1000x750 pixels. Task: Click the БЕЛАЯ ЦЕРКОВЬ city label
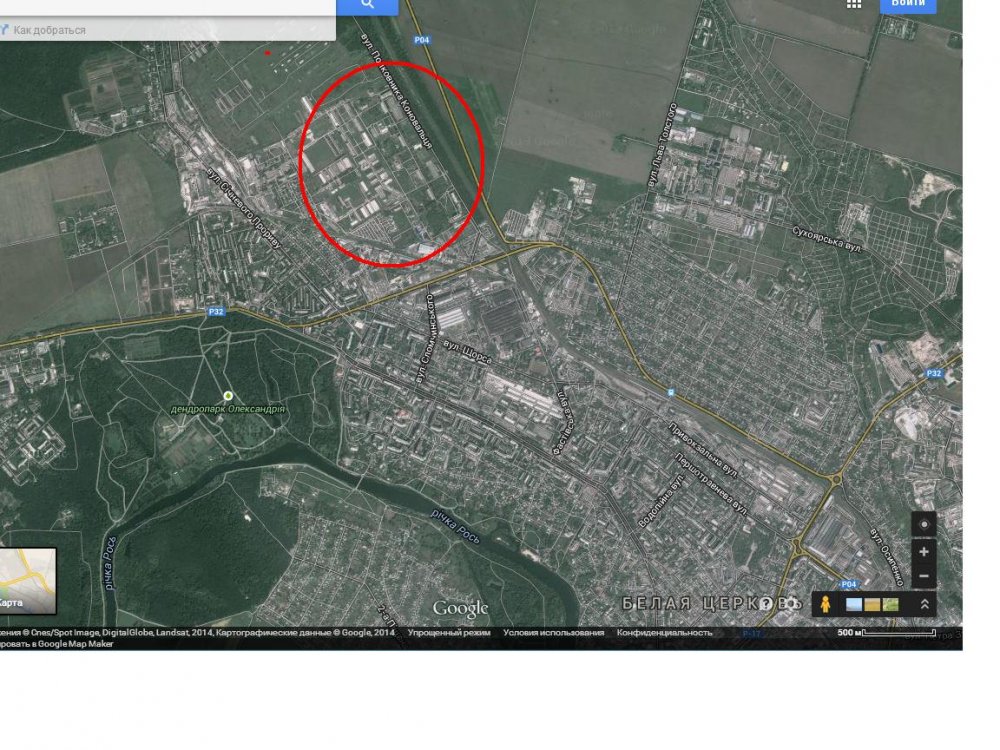click(x=711, y=603)
